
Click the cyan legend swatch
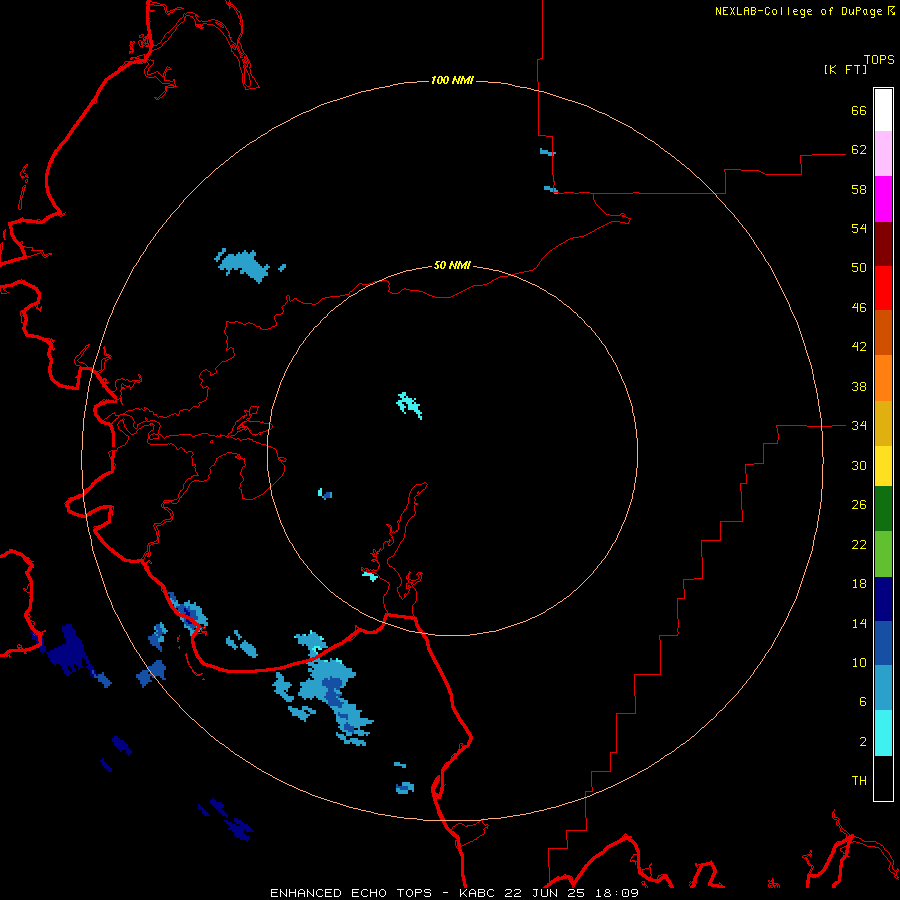coord(883,733)
